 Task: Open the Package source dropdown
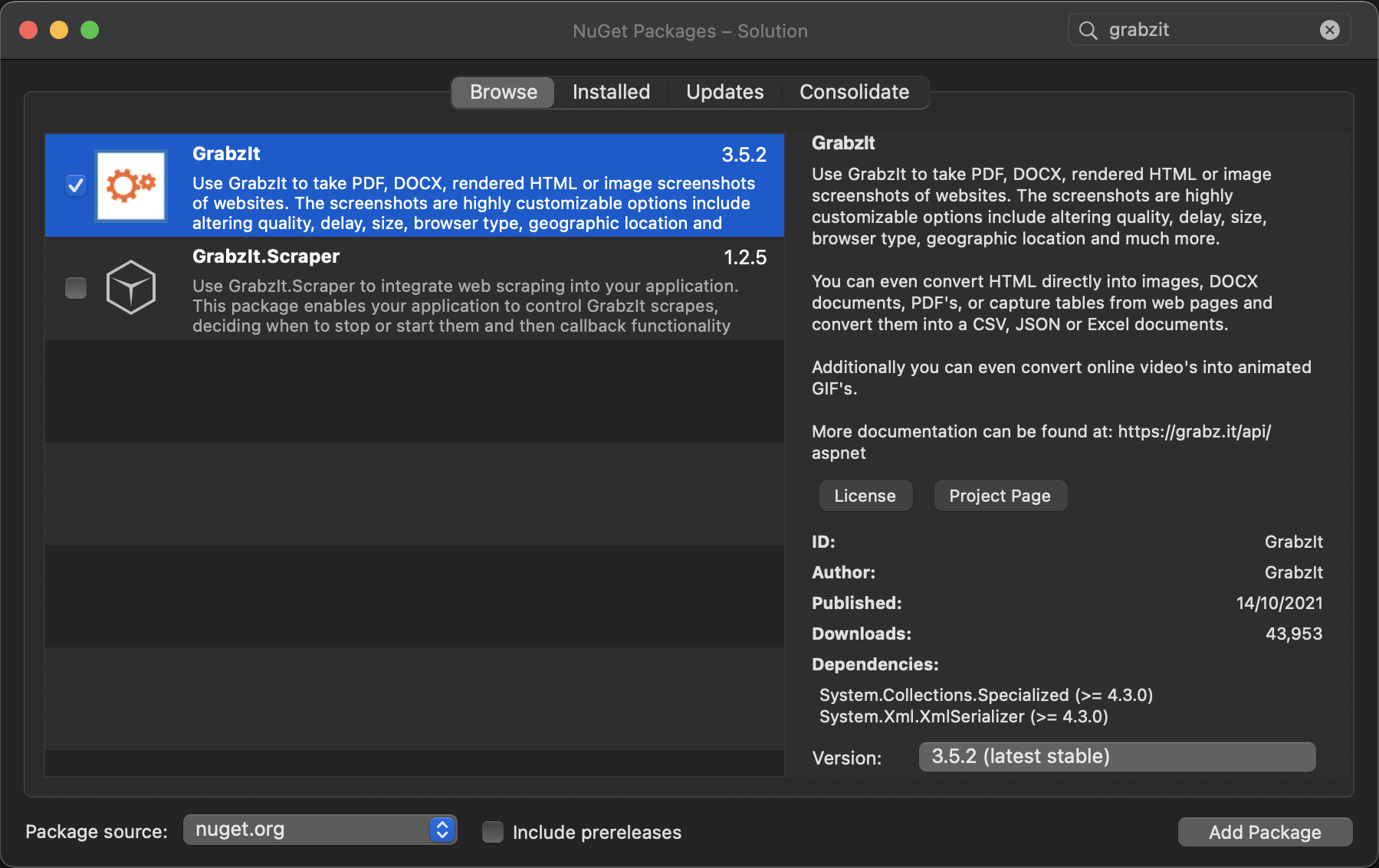[320, 829]
